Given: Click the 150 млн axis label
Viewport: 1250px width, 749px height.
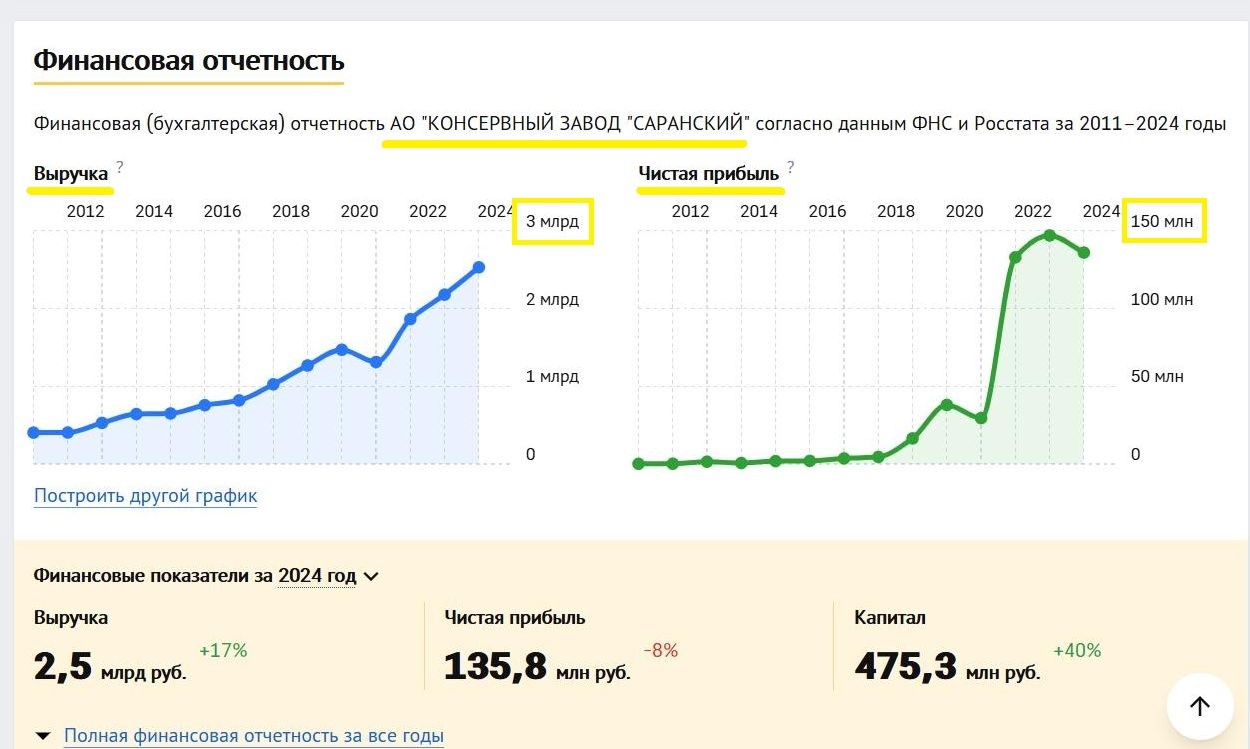Looking at the screenshot, I should (1162, 221).
